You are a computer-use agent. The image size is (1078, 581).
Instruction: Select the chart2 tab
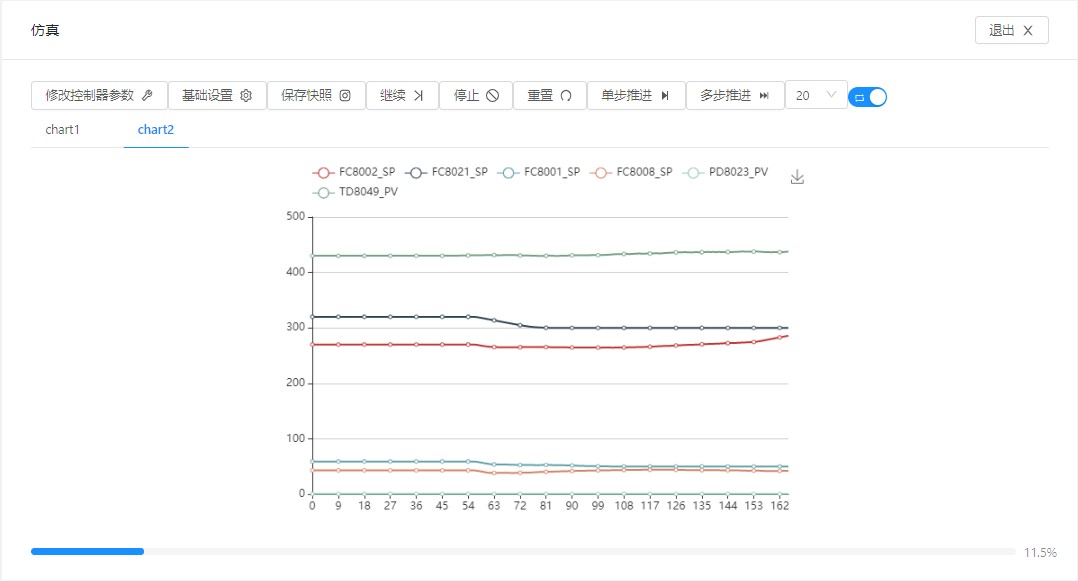coord(156,130)
